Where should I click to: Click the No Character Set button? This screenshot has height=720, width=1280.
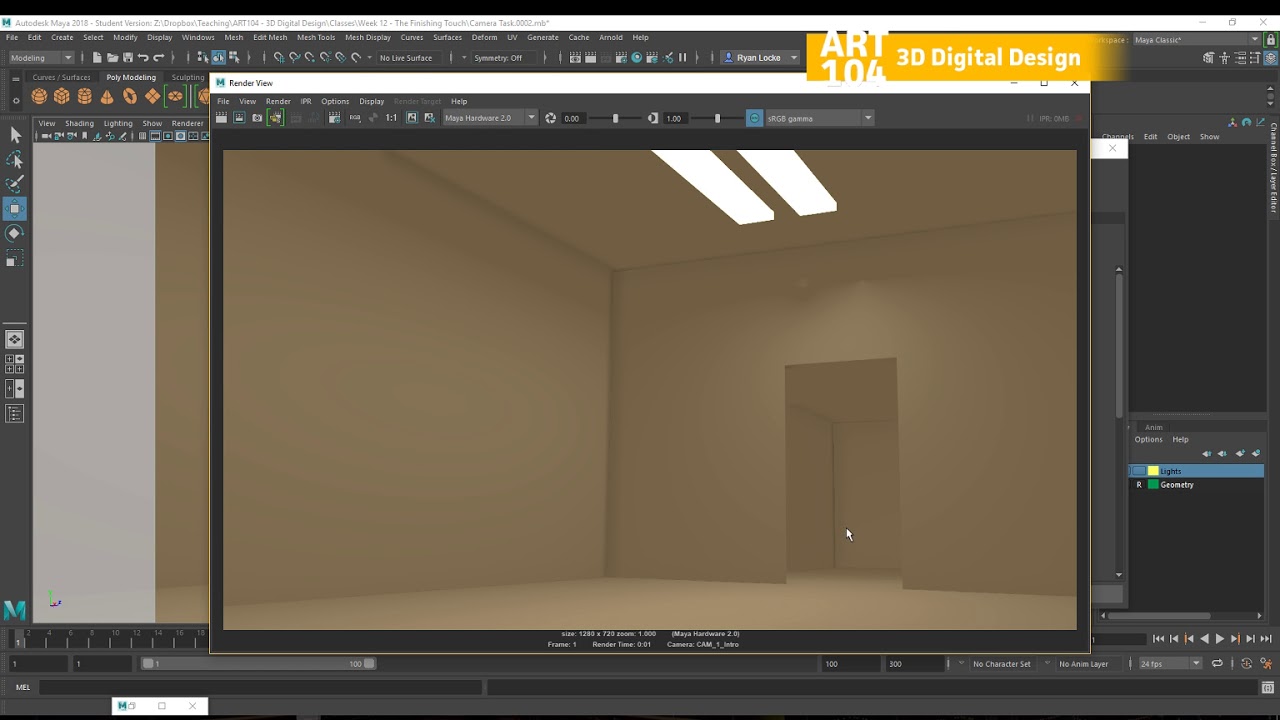click(1001, 664)
